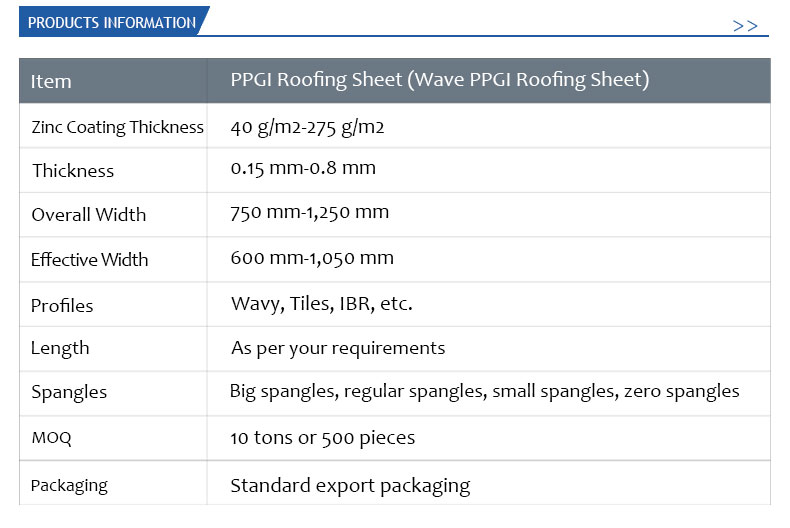Select the Spangles row label

click(x=69, y=392)
